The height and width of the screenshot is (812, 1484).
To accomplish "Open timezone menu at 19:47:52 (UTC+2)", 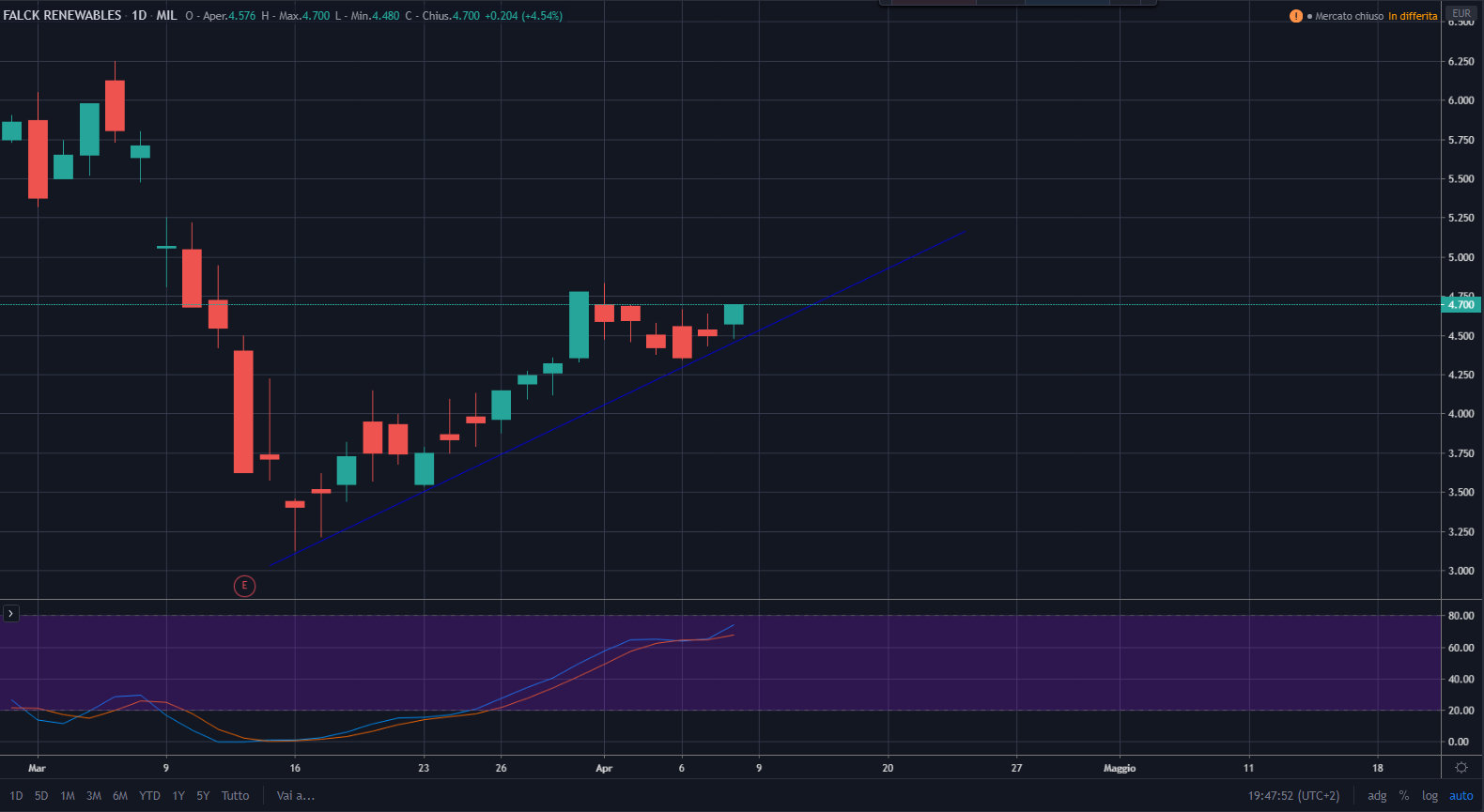I will 1293,796.
